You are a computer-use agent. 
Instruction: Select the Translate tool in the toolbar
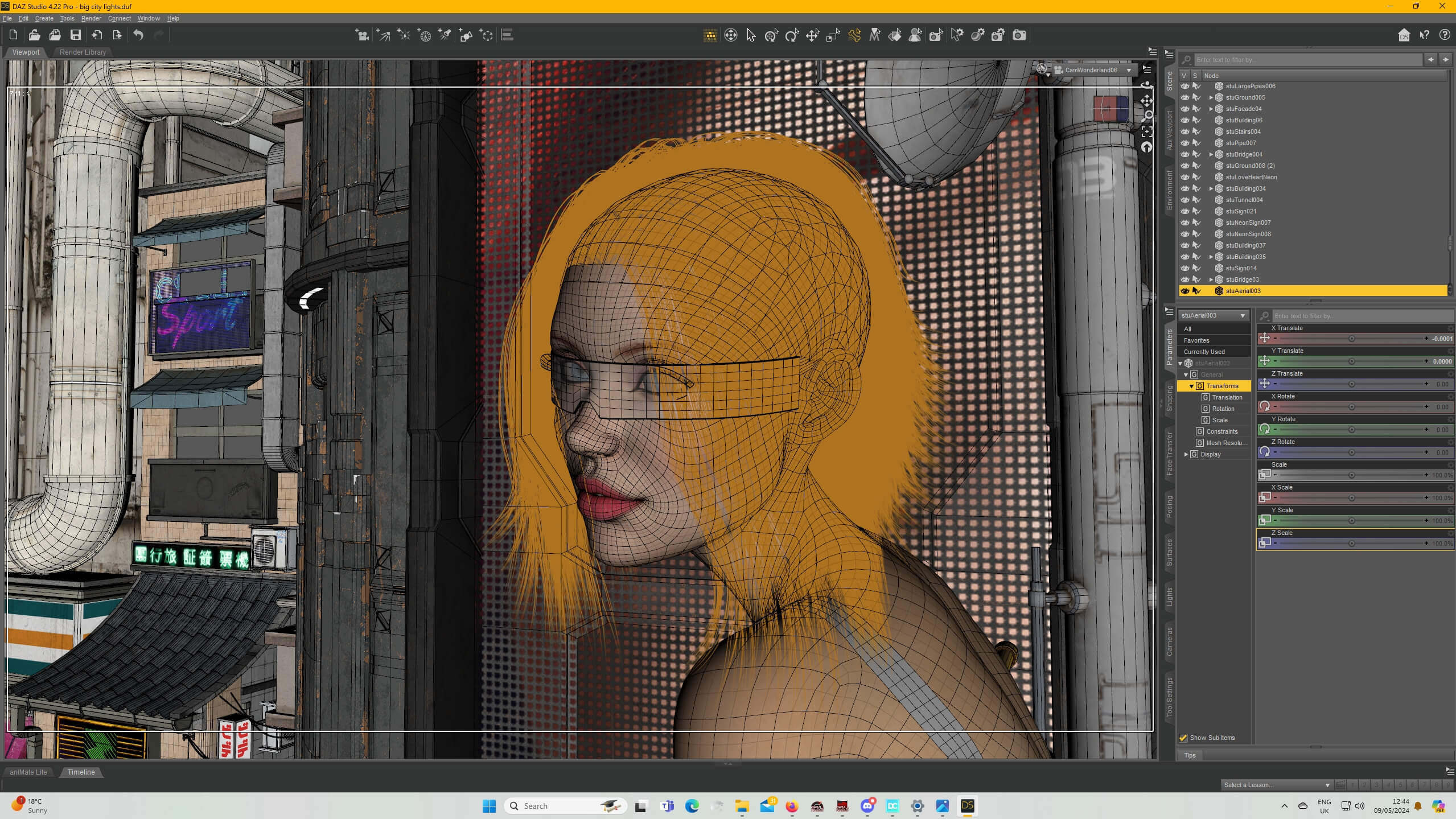pos(812,35)
